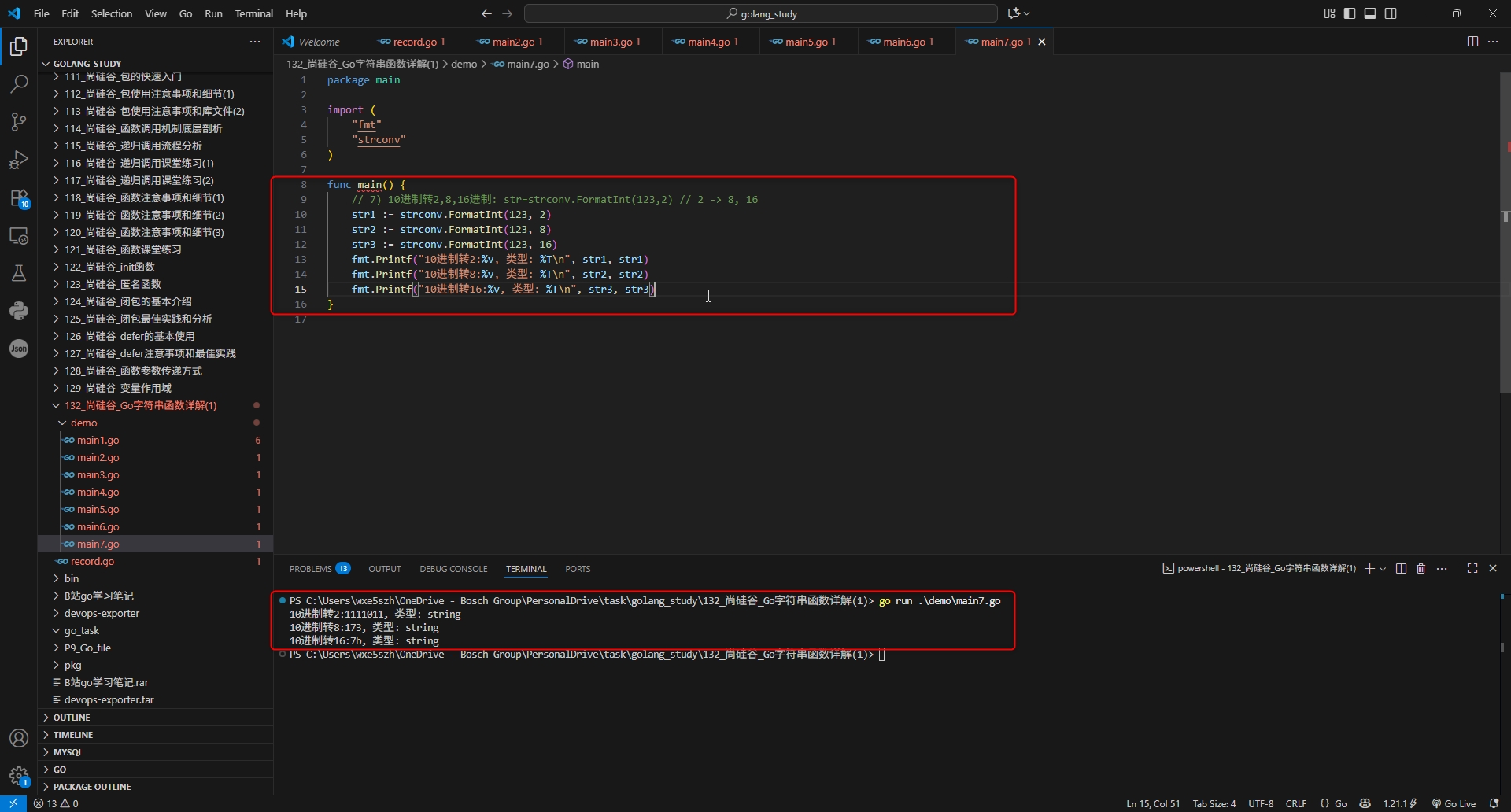The image size is (1511, 812).
Task: Choose the Go version 1.21.1
Action: [x=1400, y=803]
